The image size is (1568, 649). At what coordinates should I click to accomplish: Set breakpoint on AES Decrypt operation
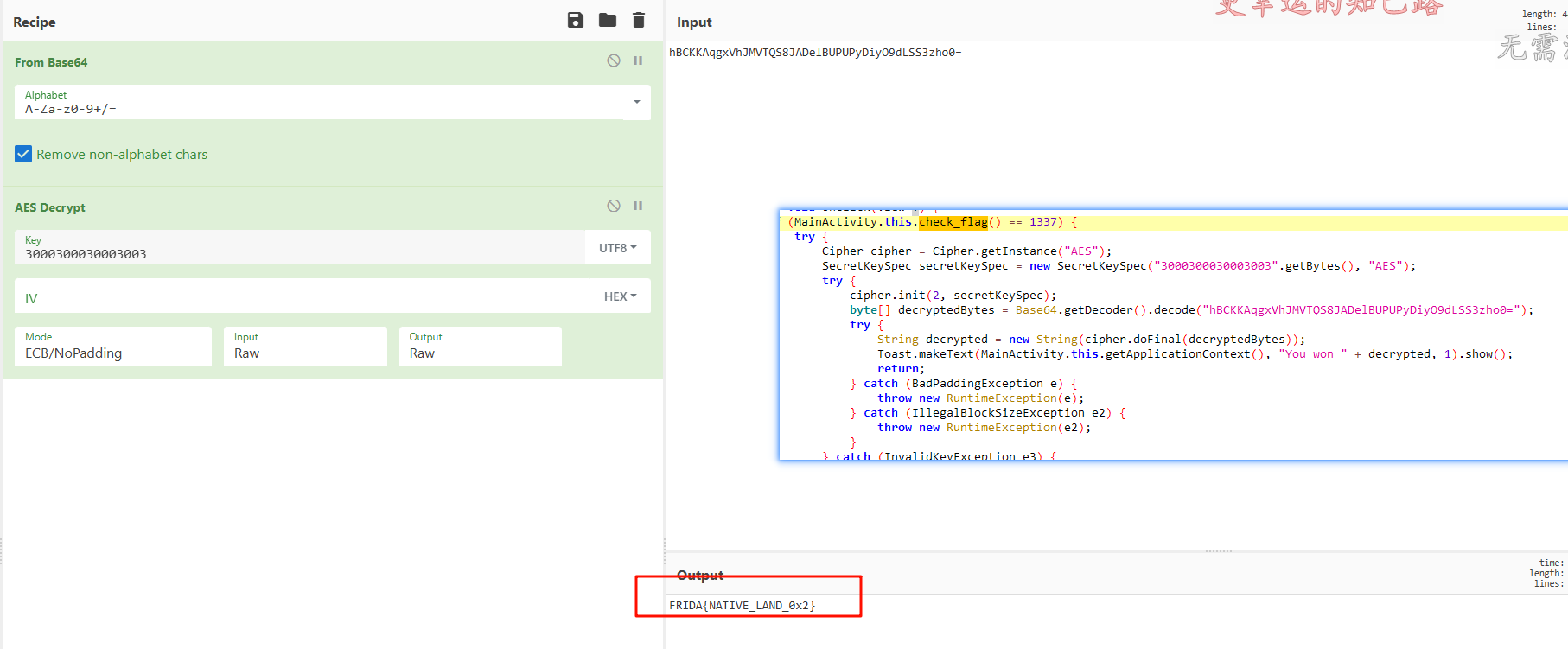click(638, 206)
